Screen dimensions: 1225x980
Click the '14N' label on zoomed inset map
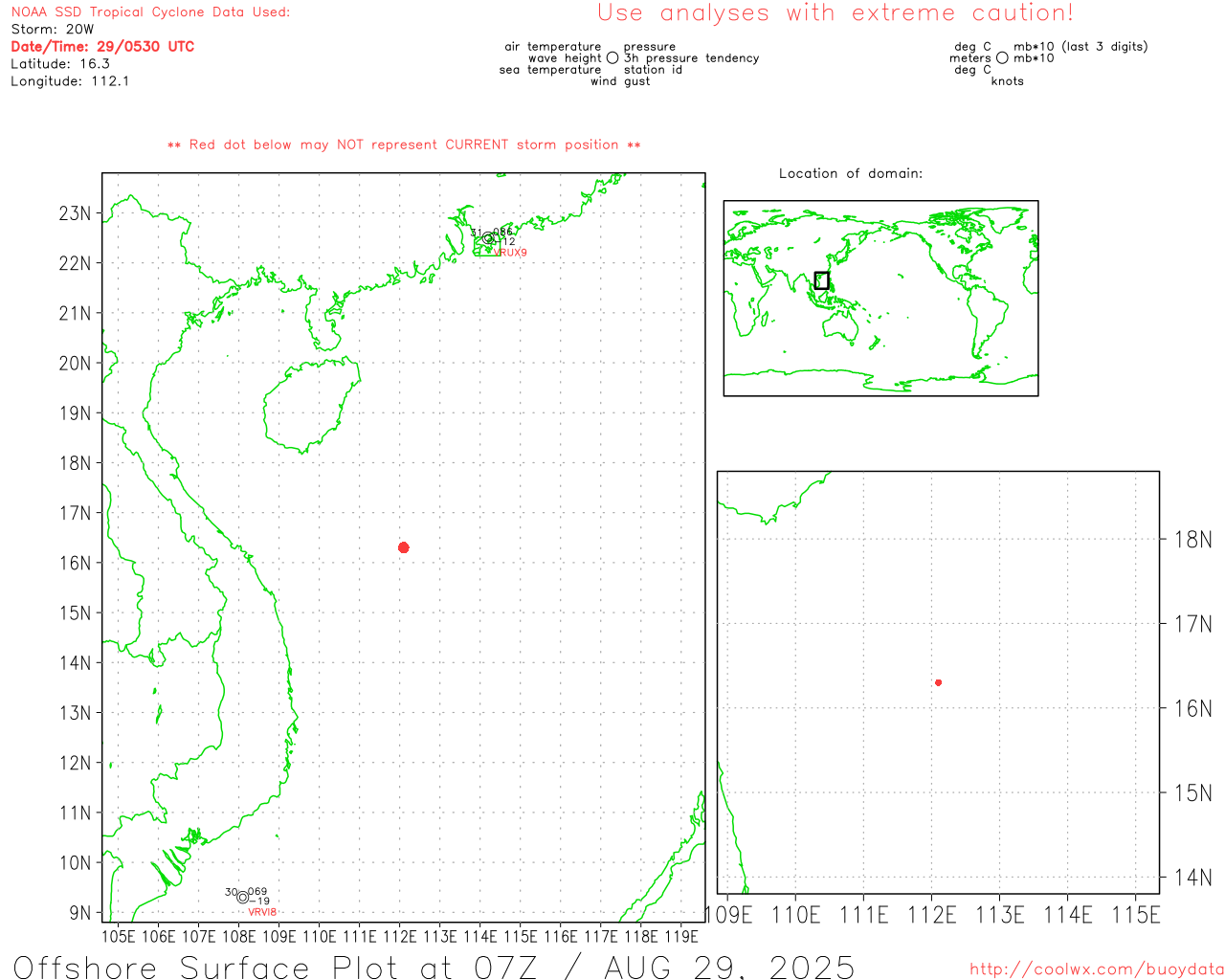tap(1193, 878)
